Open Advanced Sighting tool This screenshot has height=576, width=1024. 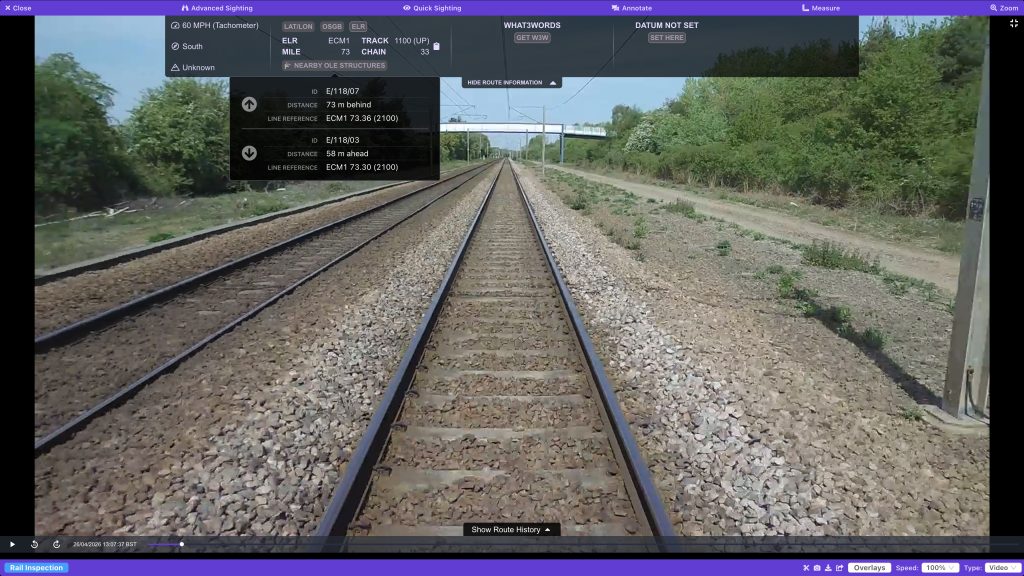click(217, 8)
